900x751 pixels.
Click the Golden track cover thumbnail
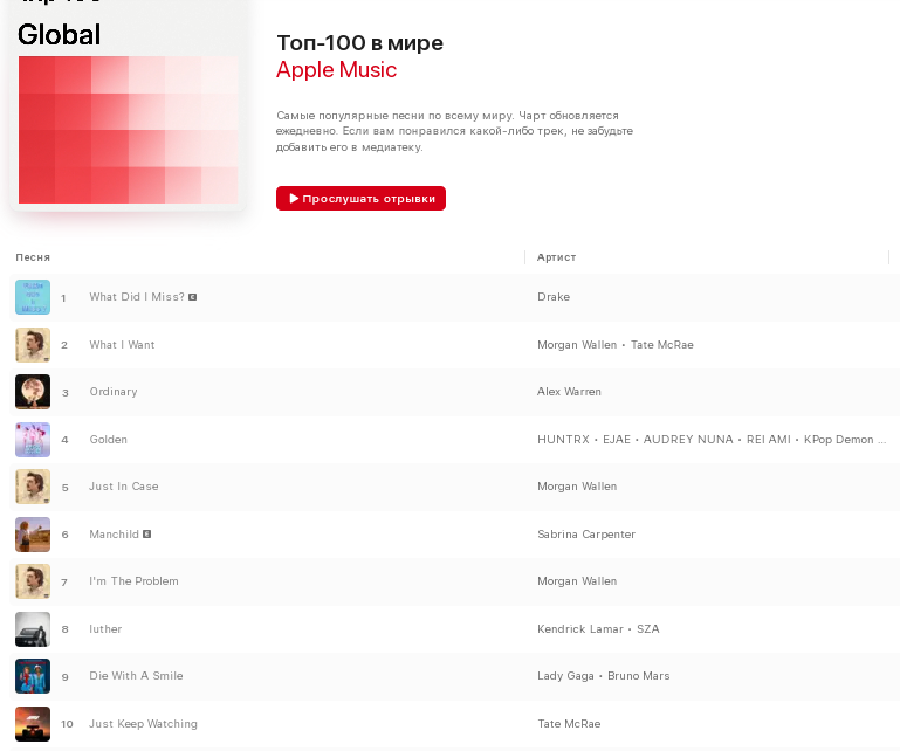pyautogui.click(x=32, y=439)
